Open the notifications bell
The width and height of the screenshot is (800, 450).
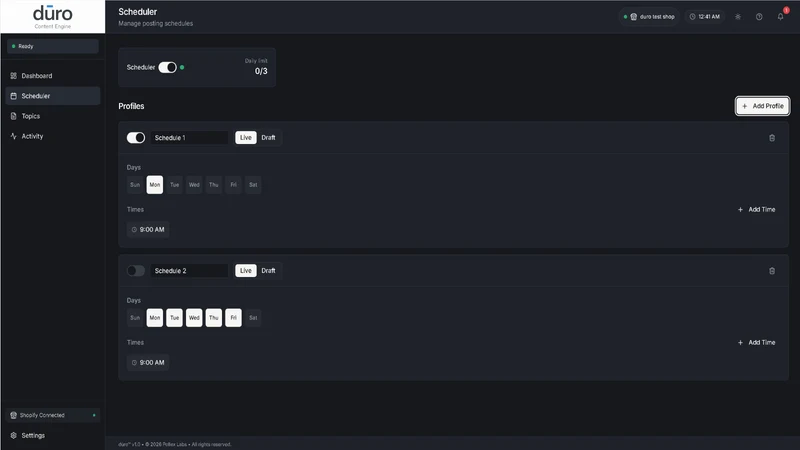click(x=781, y=17)
